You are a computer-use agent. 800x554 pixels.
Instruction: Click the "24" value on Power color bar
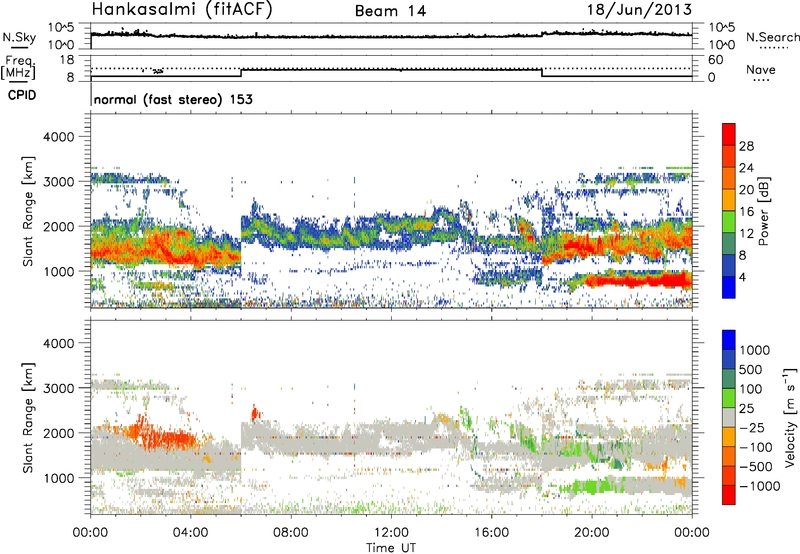click(746, 168)
